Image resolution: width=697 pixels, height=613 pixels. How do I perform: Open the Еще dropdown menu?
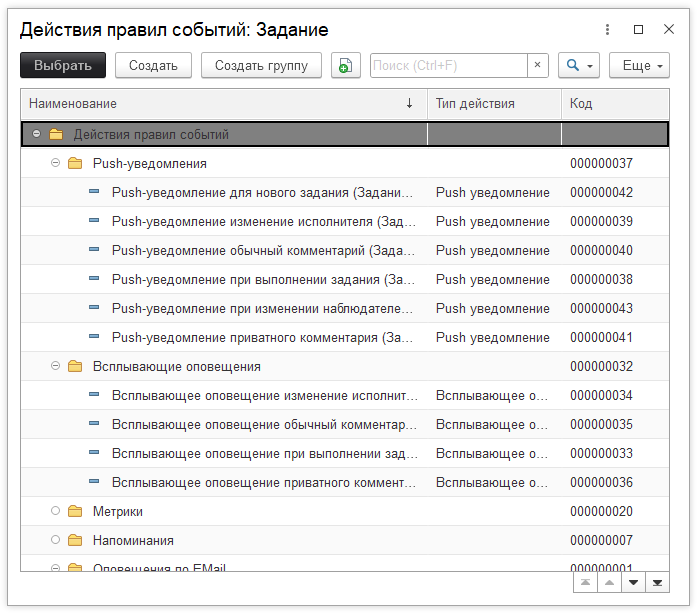[x=639, y=66]
